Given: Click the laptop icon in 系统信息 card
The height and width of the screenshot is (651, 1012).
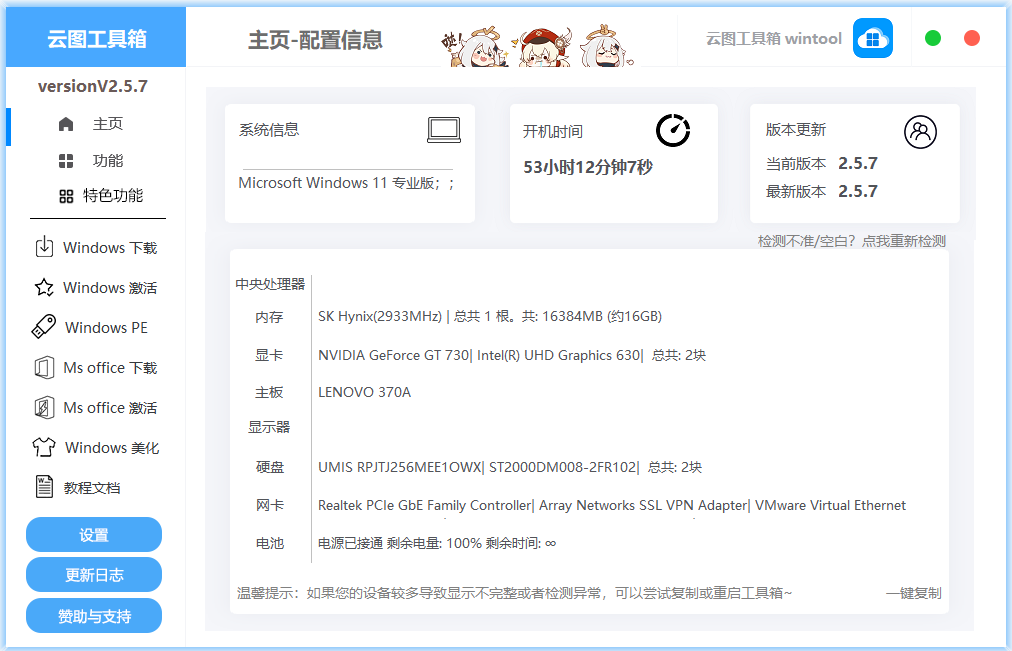Looking at the screenshot, I should coord(444,130).
